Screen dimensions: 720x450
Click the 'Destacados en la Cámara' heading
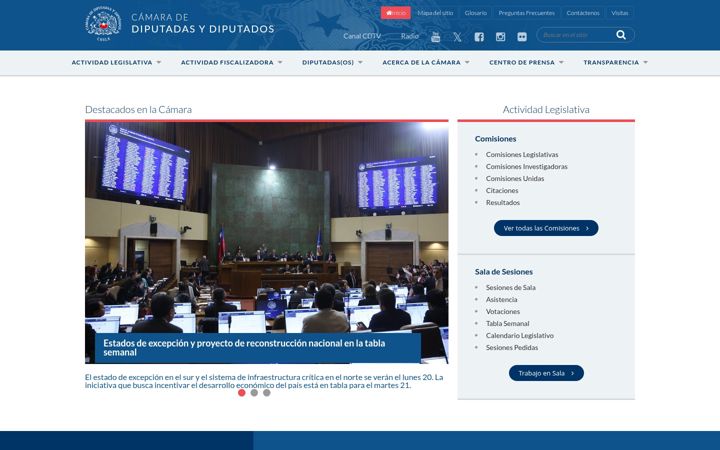coord(138,110)
